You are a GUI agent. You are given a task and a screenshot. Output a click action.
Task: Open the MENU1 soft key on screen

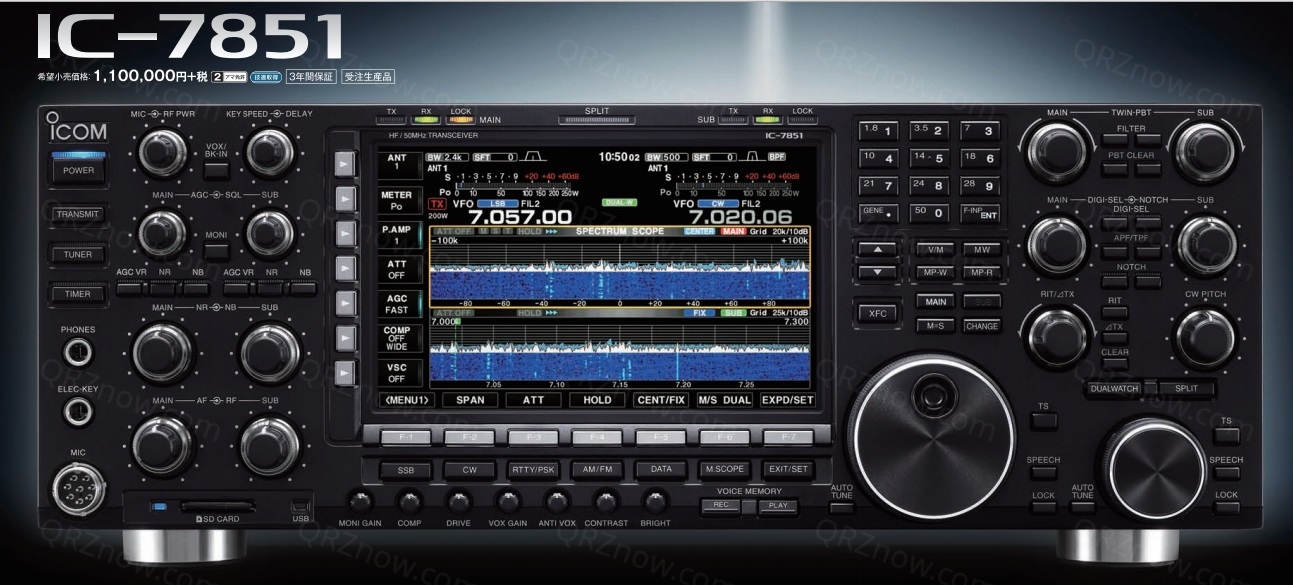coord(407,400)
